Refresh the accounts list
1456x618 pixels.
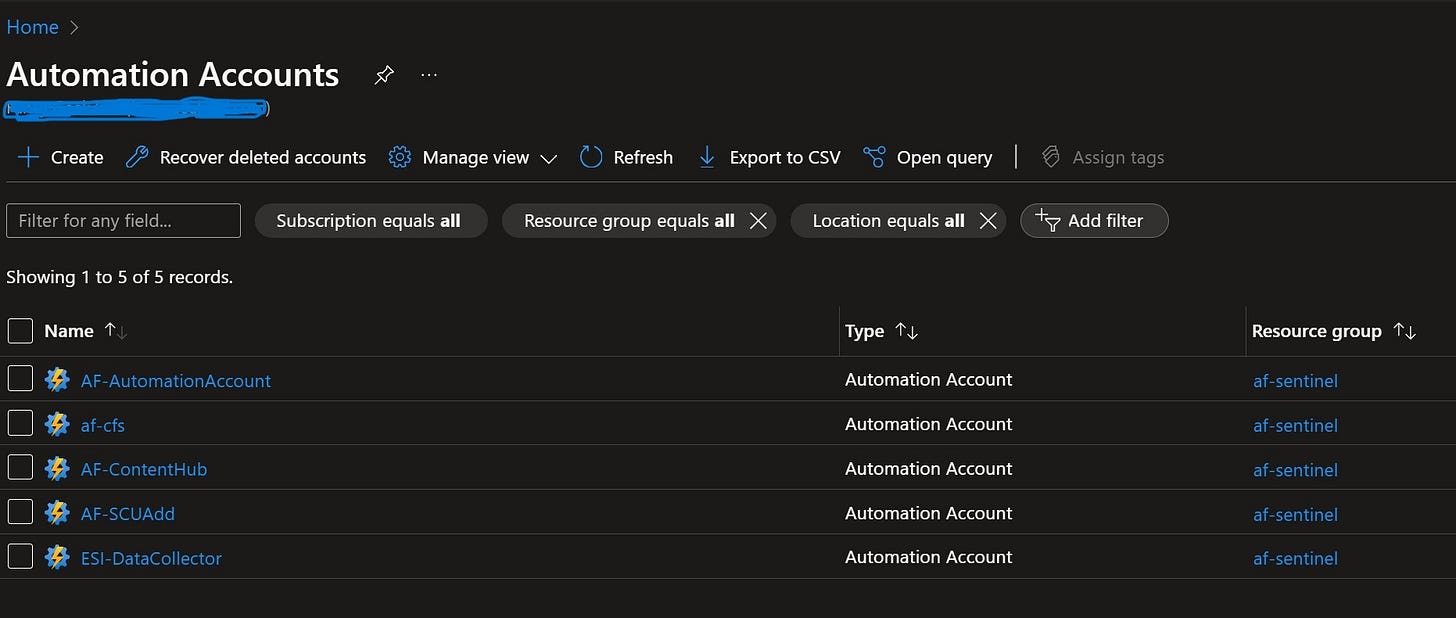[627, 157]
